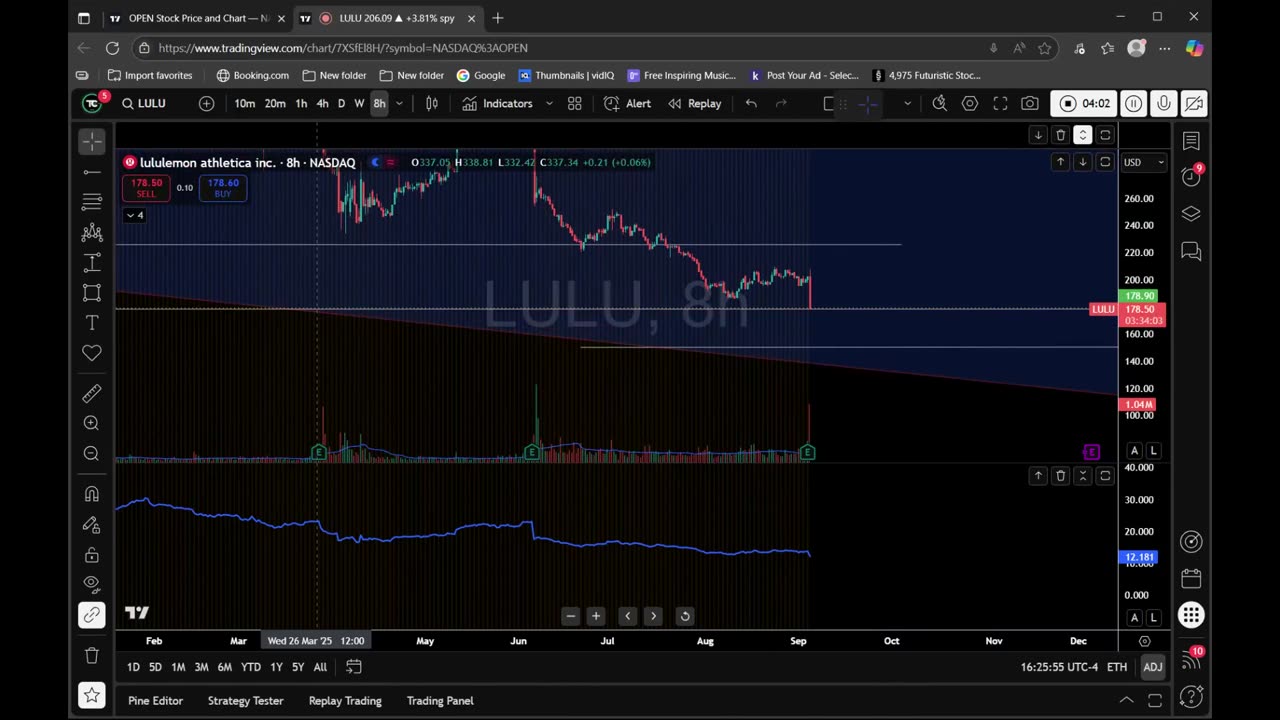1280x720 pixels.
Task: Open the Strategy Tester tab
Action: [x=246, y=701]
